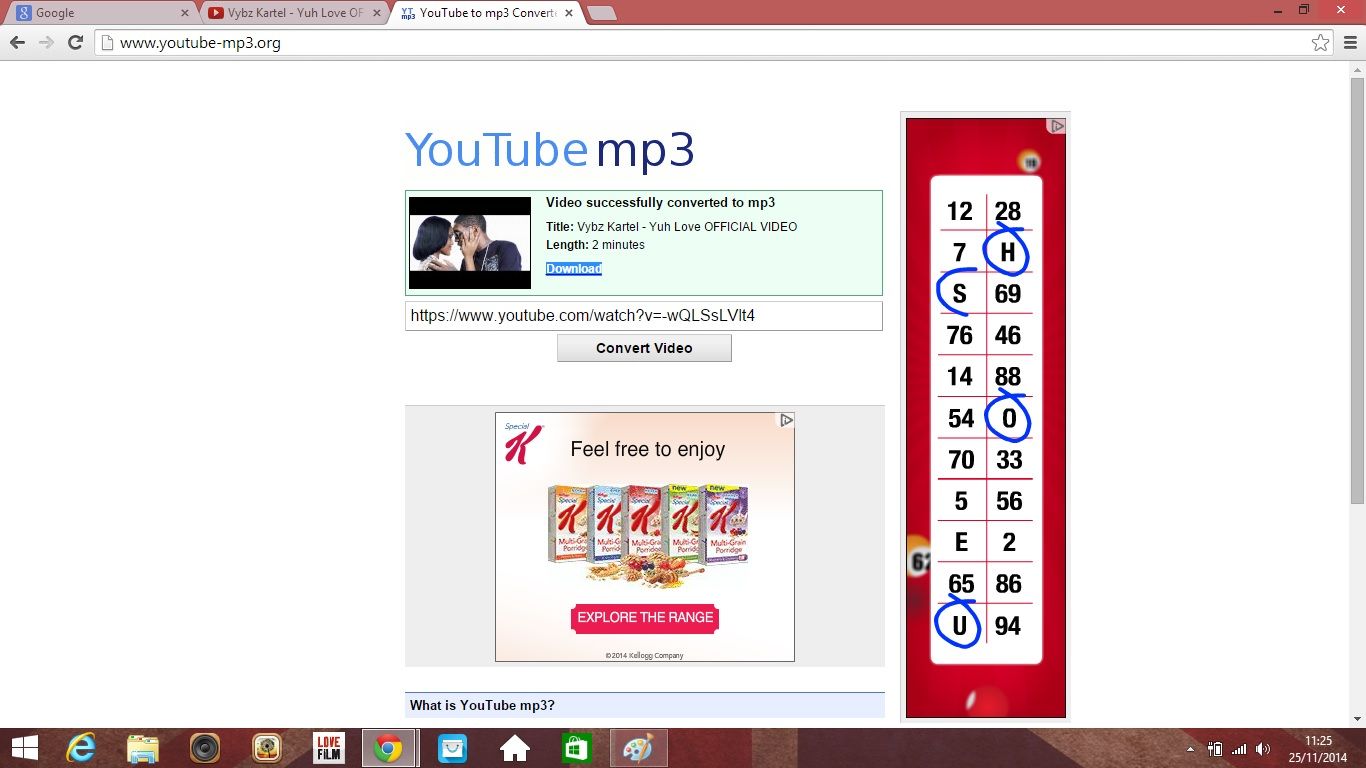The height and width of the screenshot is (768, 1366).
Task: Click the Convert Video button
Action: tap(644, 348)
